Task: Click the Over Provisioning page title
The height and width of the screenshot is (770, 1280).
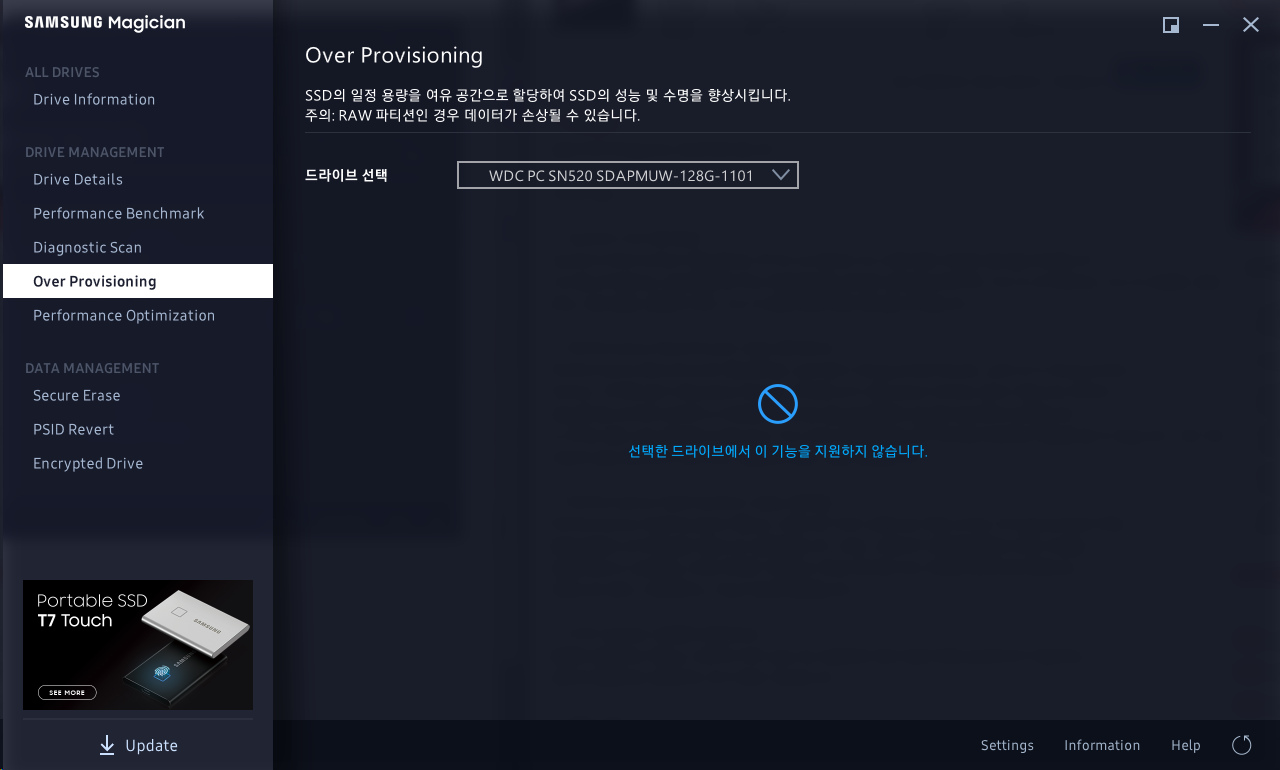Action: [x=394, y=56]
